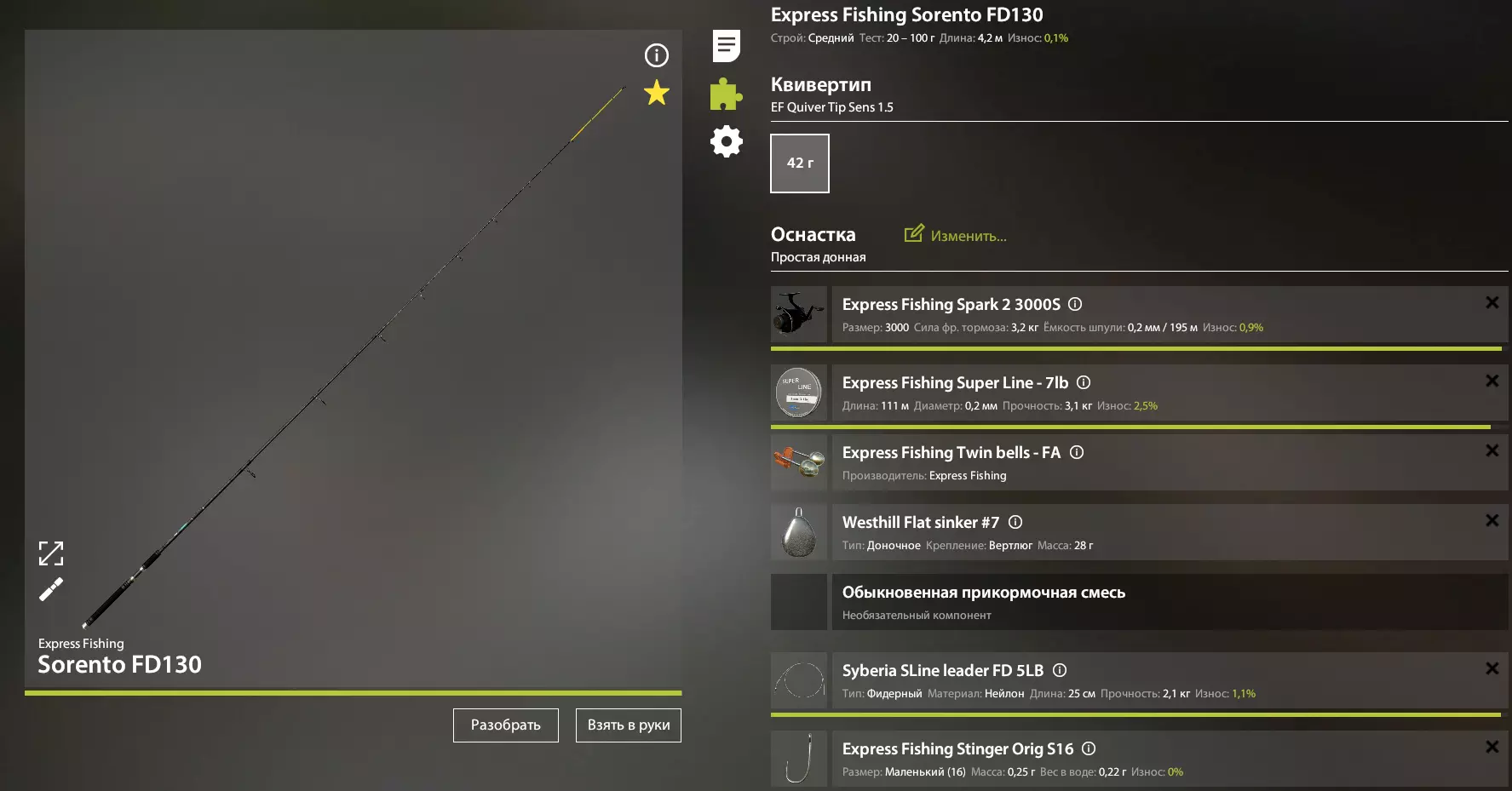Remove the Spark 2 3000S reel
Viewport: 1512px width, 791px height.
(1492, 302)
